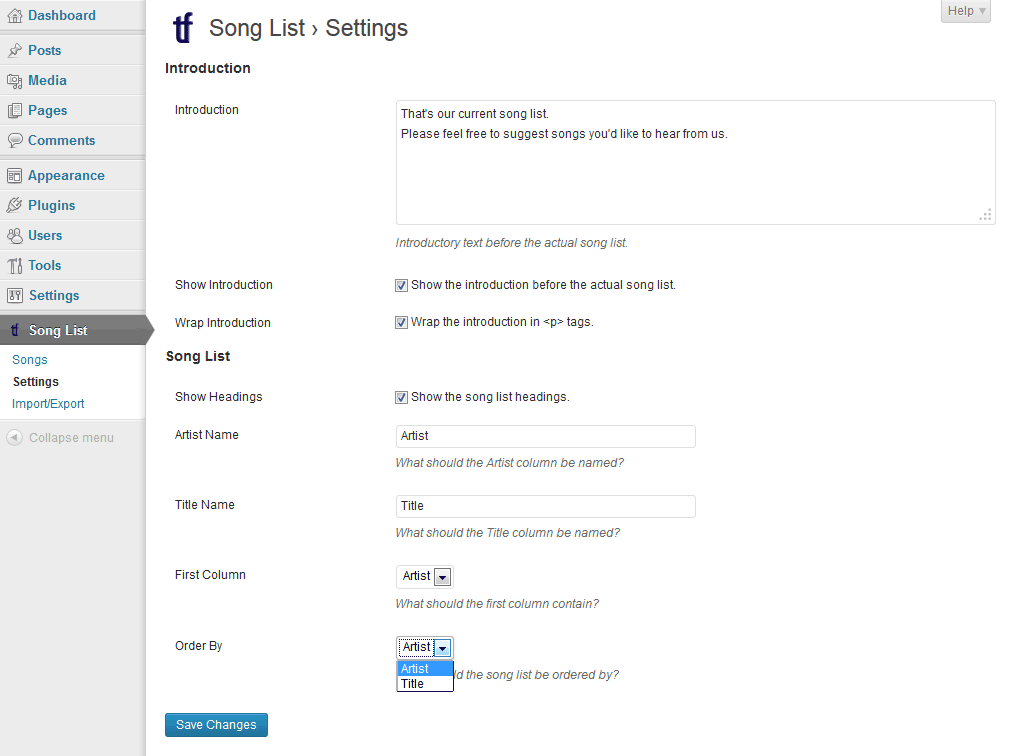Open the Songs submenu item
The height and width of the screenshot is (756, 1015).
coord(30,360)
